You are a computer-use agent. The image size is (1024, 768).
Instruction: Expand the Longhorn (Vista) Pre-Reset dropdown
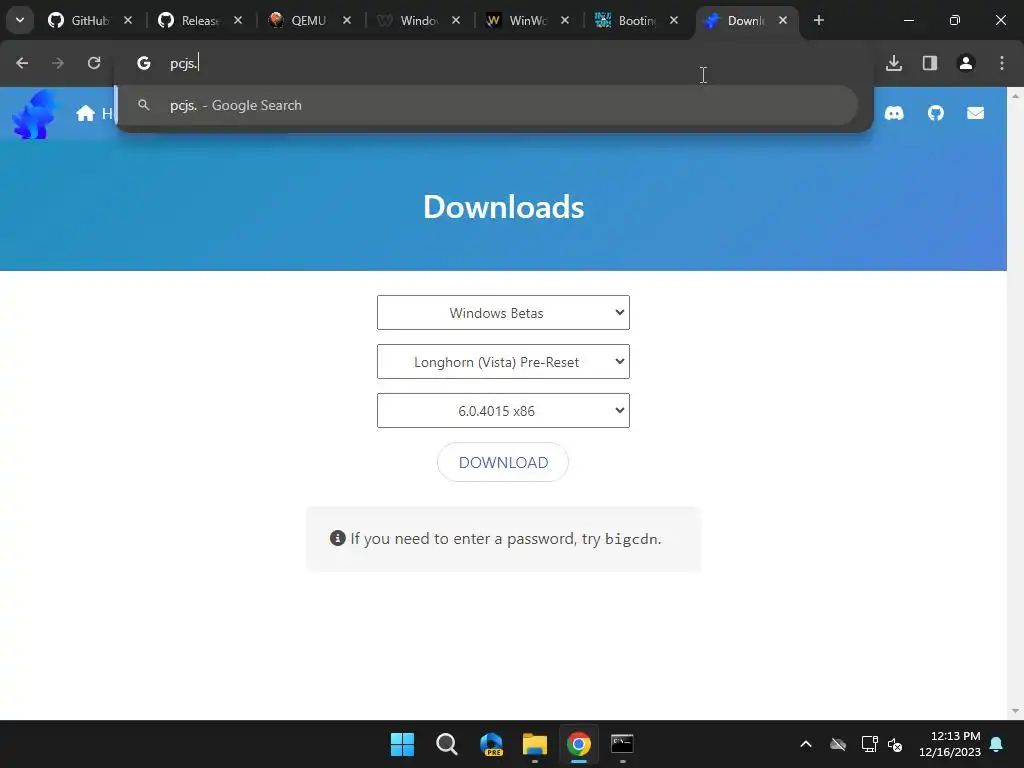pos(503,362)
